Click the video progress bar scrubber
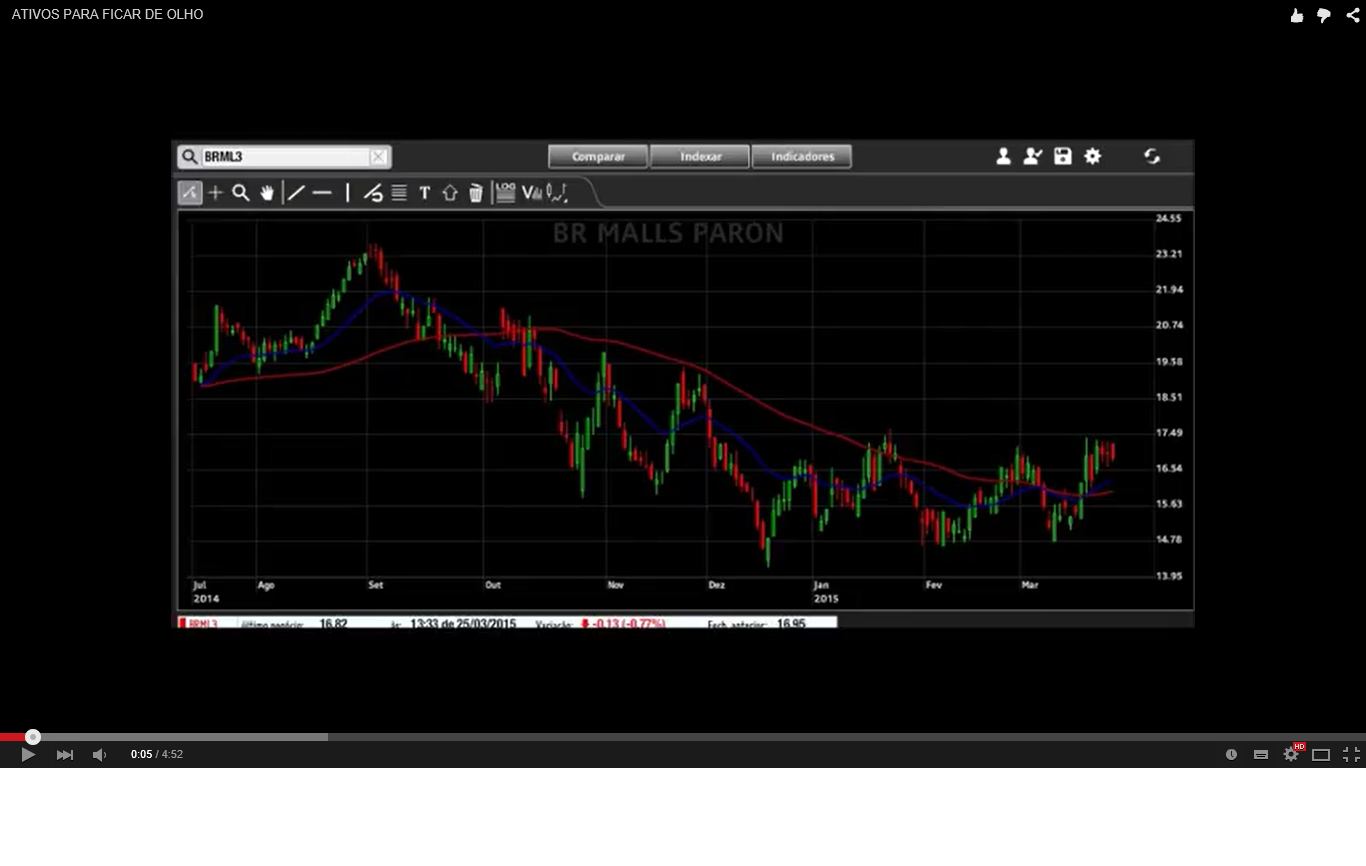 [33, 737]
